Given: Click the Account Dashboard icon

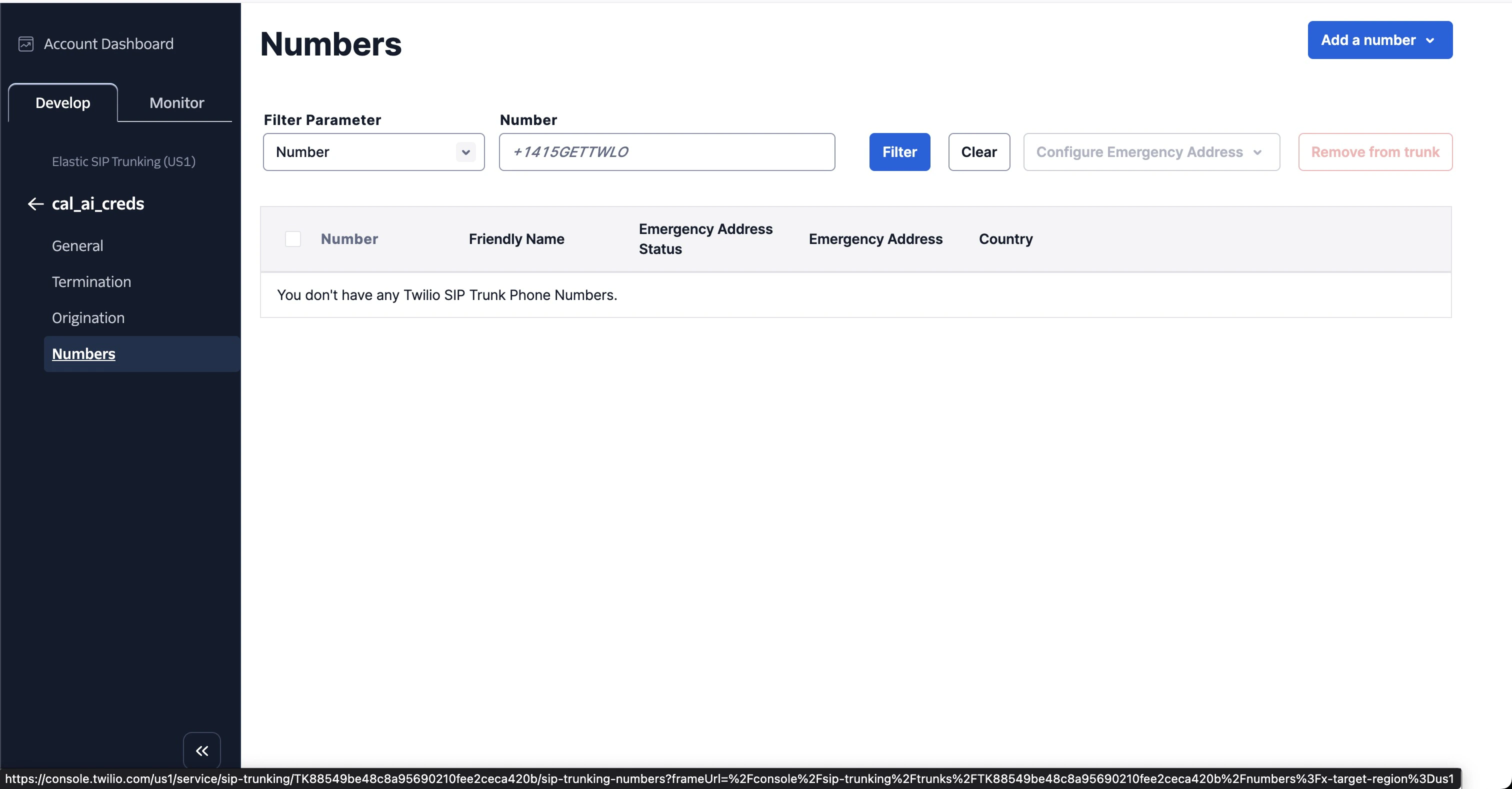Looking at the screenshot, I should tap(26, 44).
